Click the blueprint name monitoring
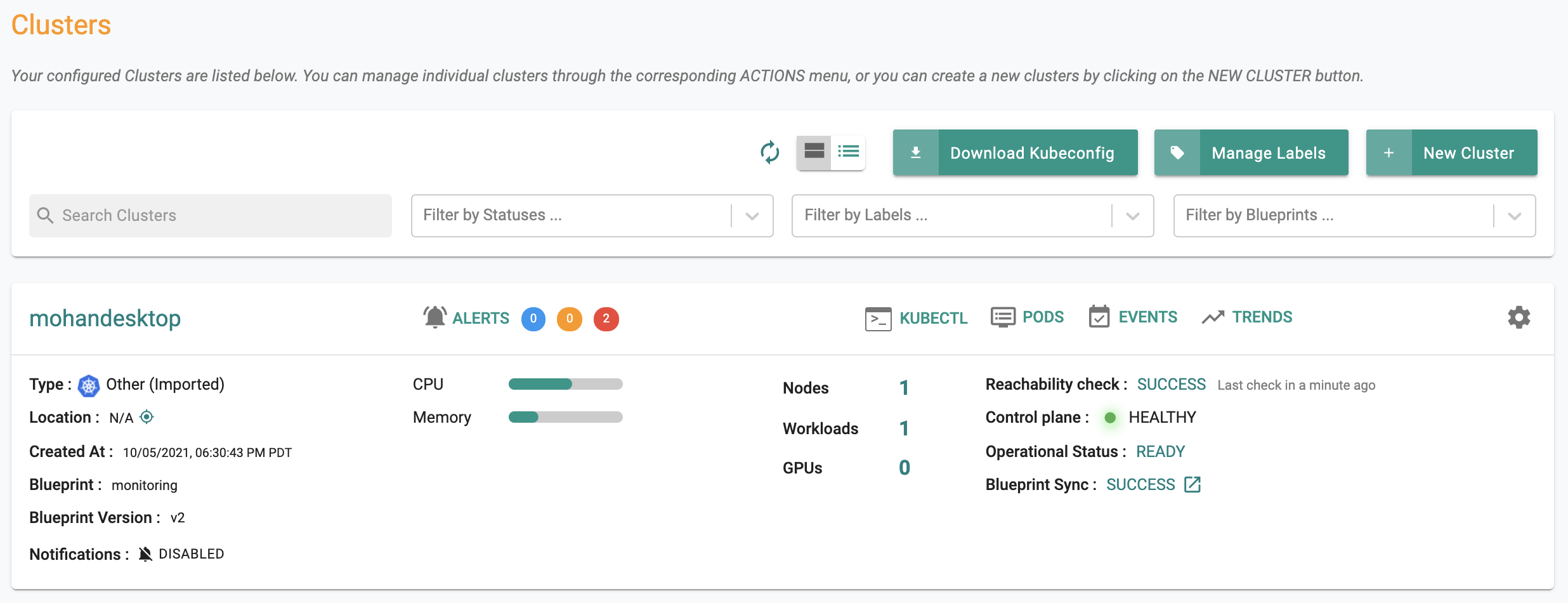 click(x=145, y=485)
